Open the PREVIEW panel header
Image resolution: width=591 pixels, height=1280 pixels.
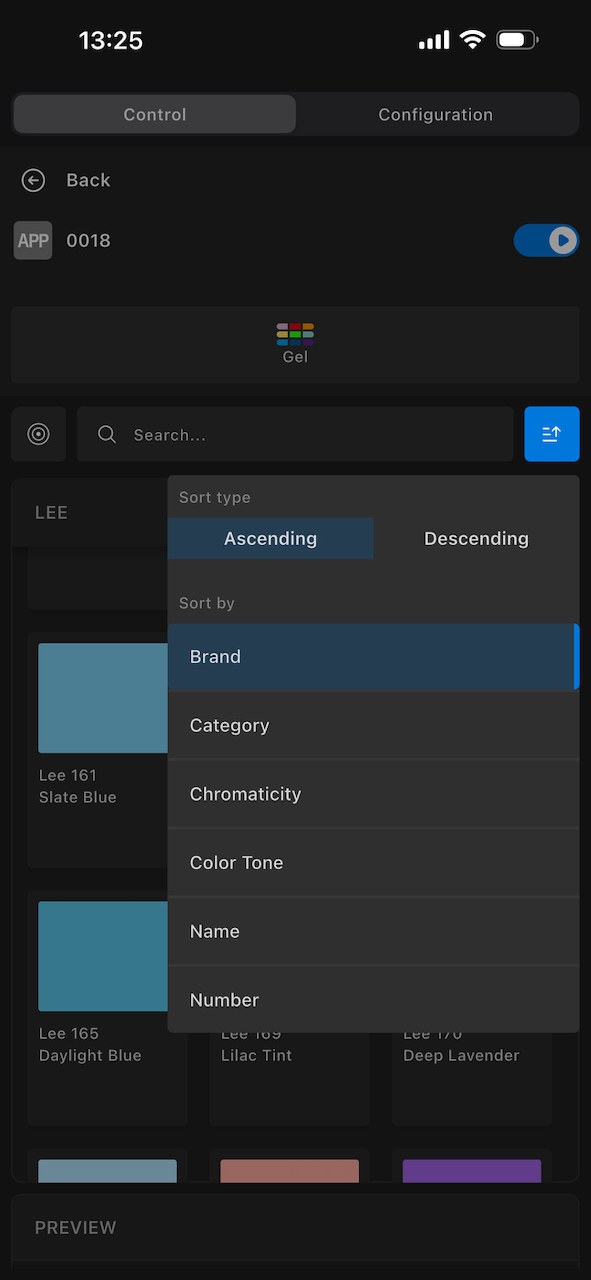(x=295, y=1227)
